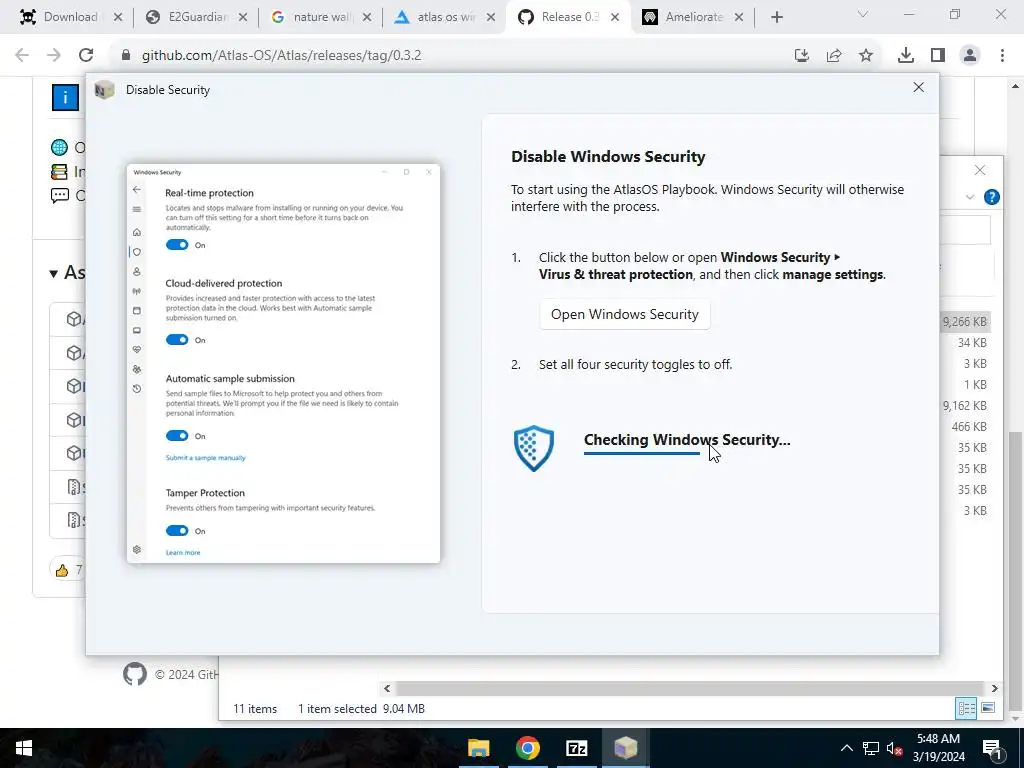
Task: Click the lock icon in the address bar
Action: (x=126, y=56)
